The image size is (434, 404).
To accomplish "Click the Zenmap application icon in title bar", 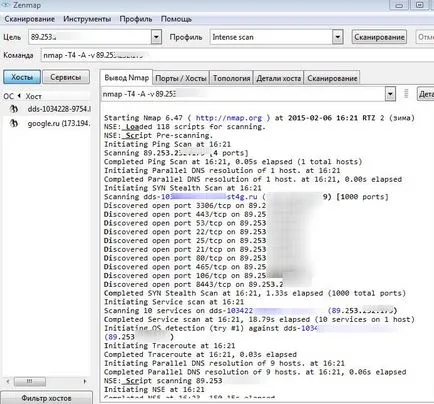I will (x=6, y=5).
